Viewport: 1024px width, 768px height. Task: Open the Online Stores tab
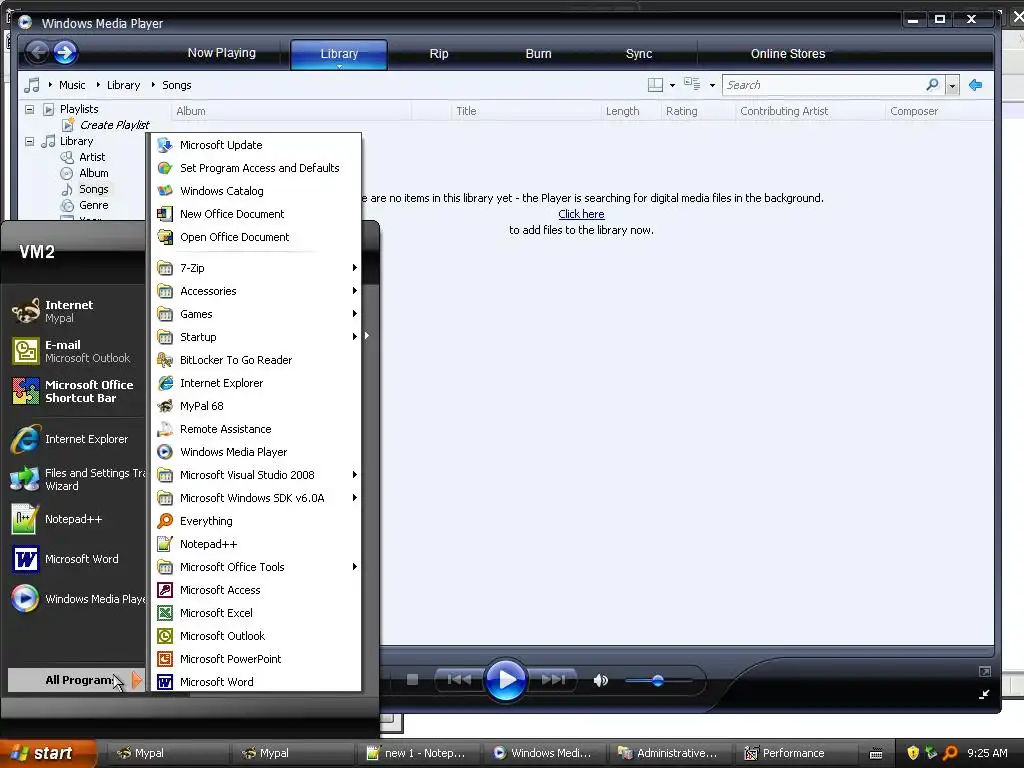pyautogui.click(x=788, y=54)
